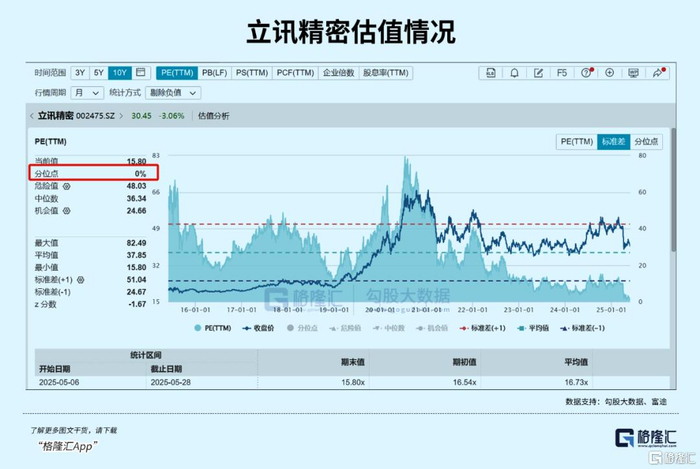
Task: Click the monitor display icon
Action: pos(633,73)
